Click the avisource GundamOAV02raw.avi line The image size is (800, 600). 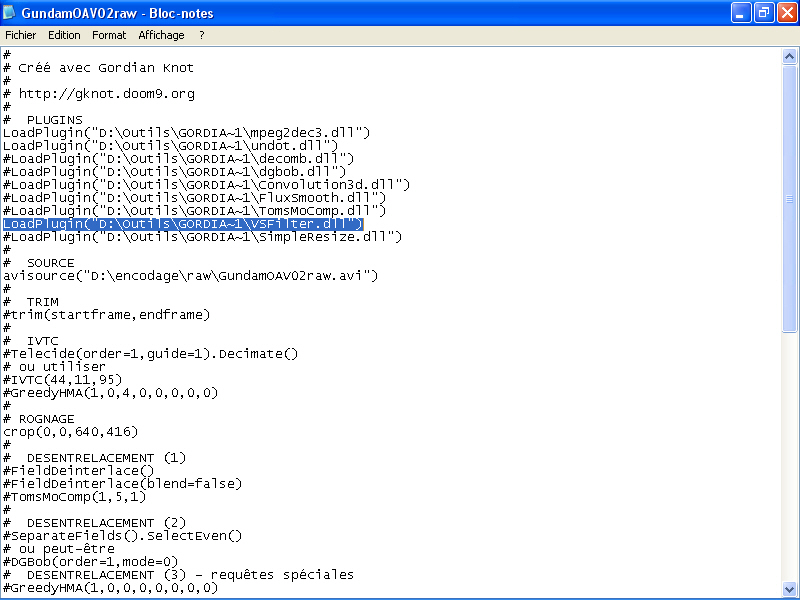click(x=190, y=276)
